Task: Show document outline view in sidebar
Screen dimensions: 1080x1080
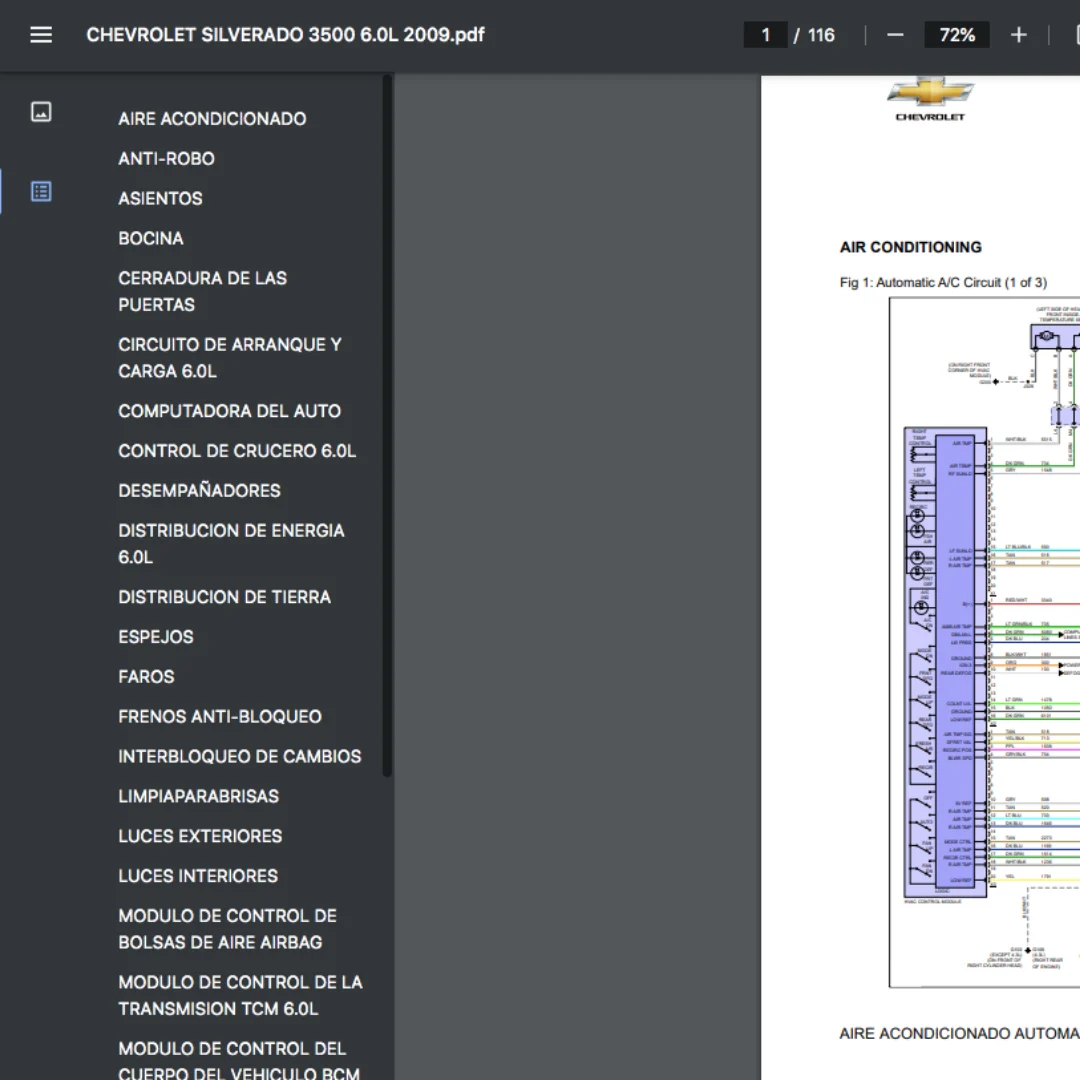Action: click(x=41, y=191)
